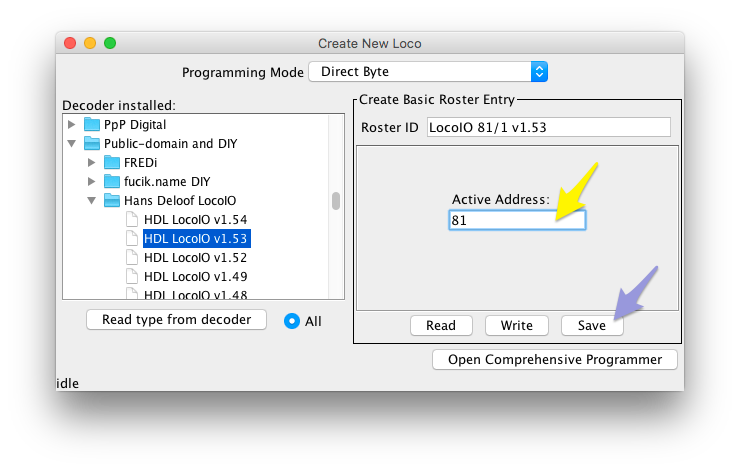Expand the FREDi tree node
The image size is (740, 471).
coord(91,163)
